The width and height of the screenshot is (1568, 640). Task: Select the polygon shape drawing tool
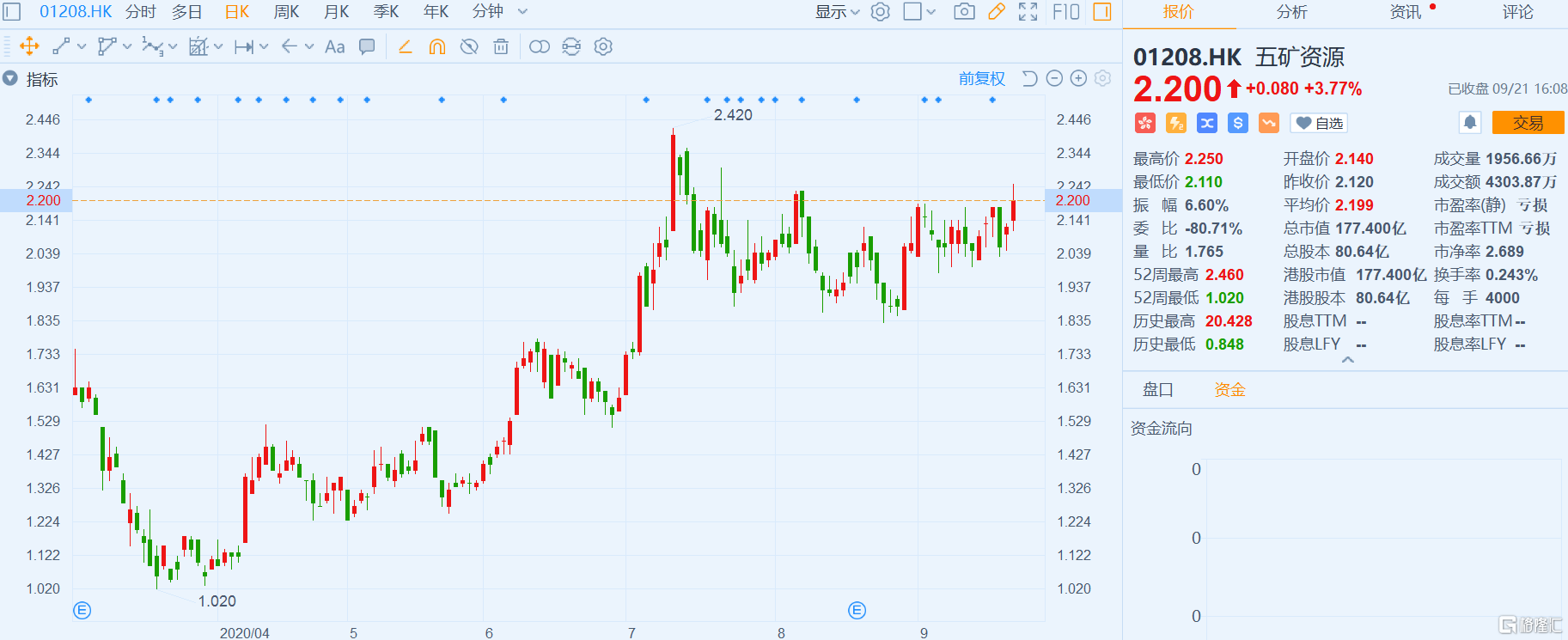(107, 46)
